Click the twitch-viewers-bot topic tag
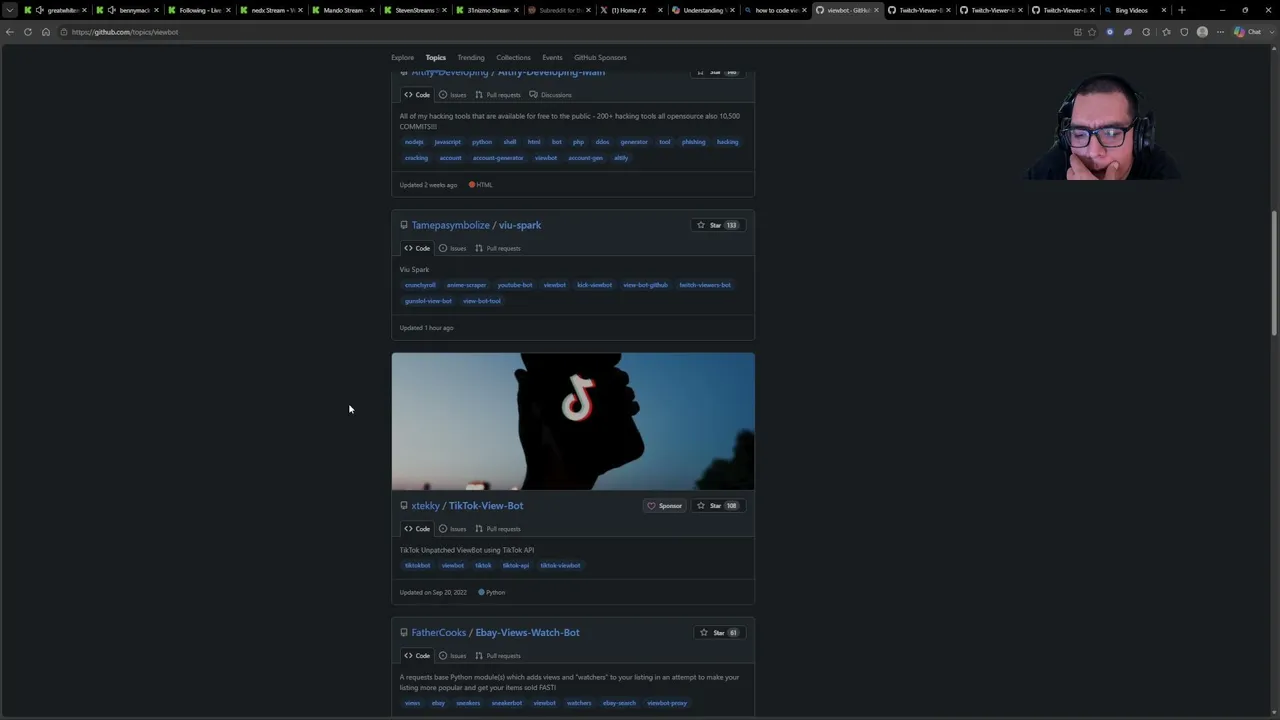The width and height of the screenshot is (1280, 720). click(x=705, y=285)
